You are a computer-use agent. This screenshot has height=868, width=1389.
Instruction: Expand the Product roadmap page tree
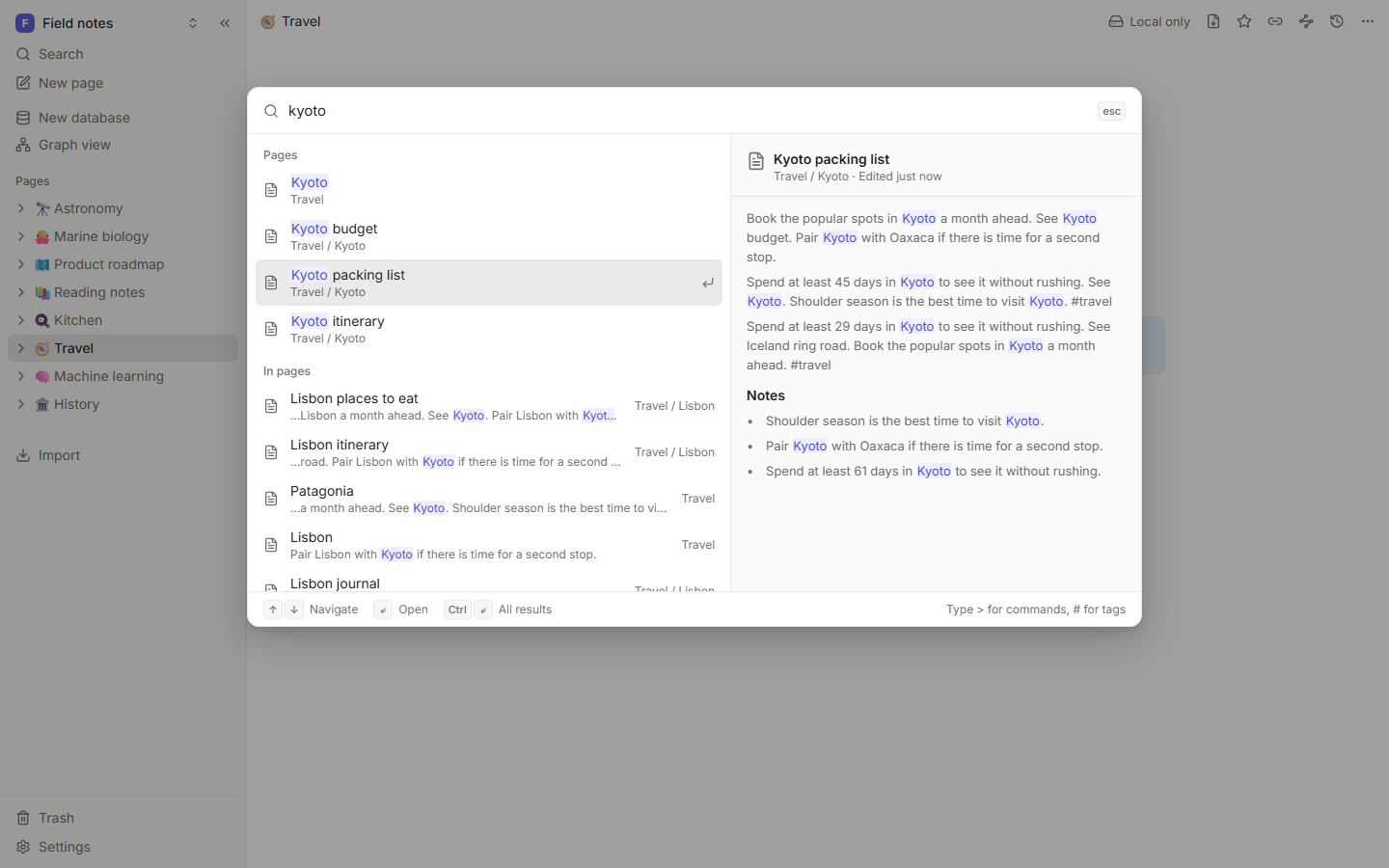coord(20,264)
